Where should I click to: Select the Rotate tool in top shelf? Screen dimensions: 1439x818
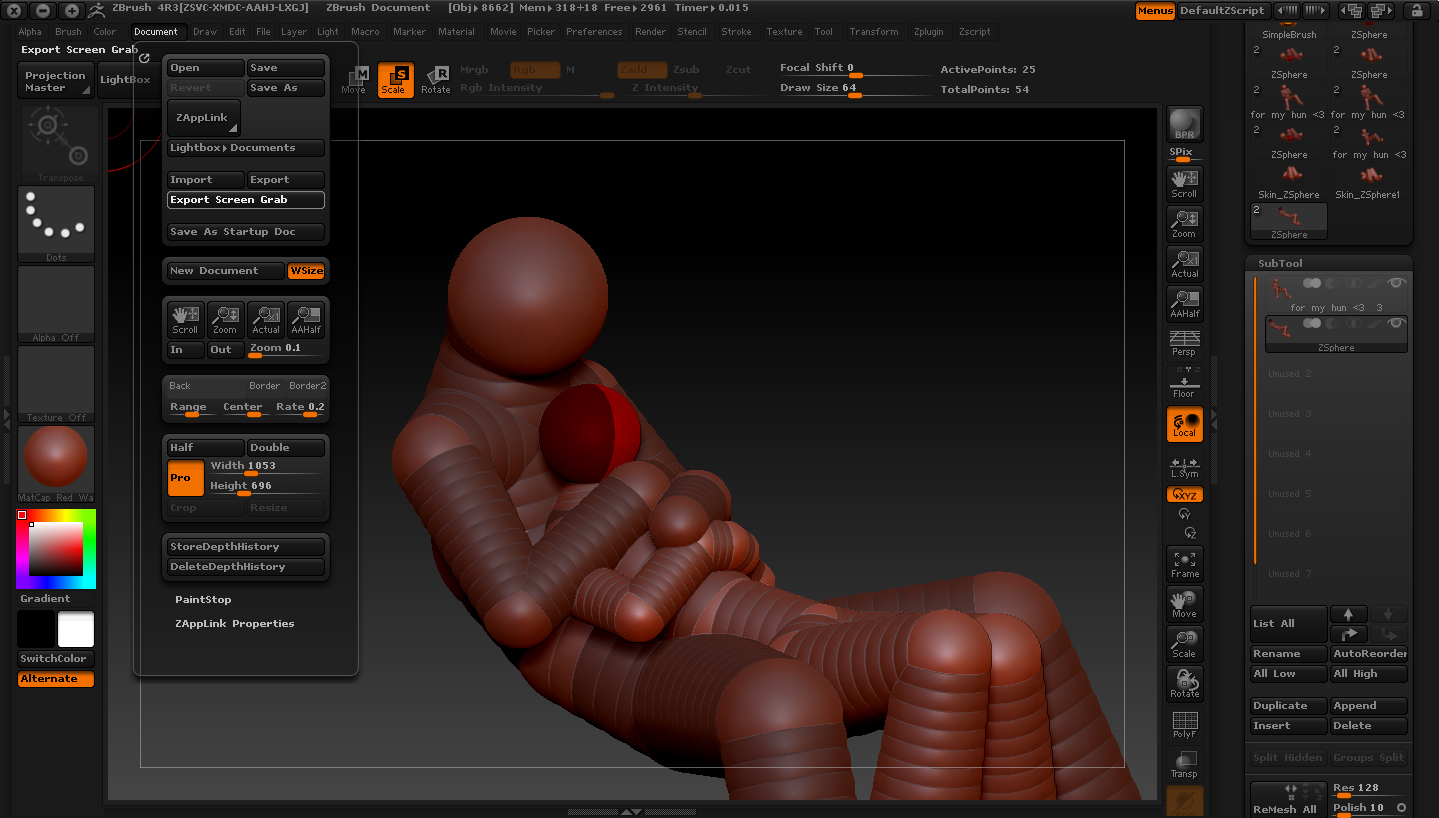[435, 80]
